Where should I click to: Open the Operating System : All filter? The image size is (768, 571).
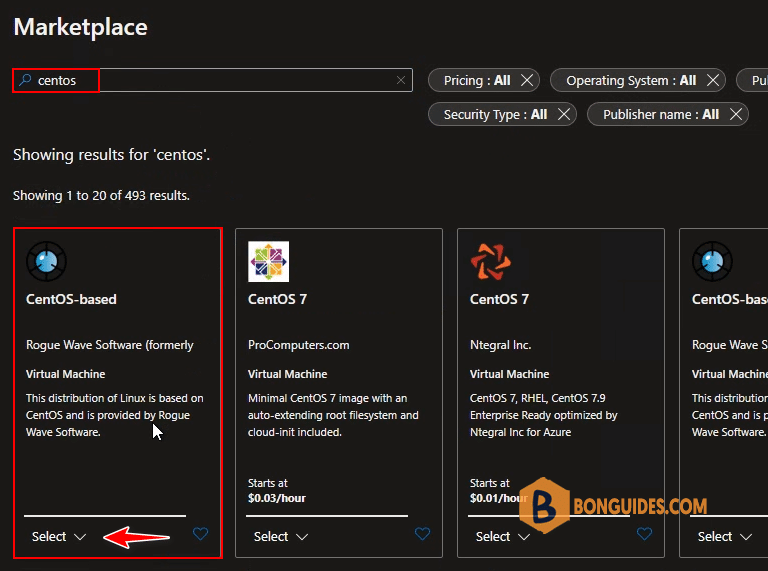631,80
